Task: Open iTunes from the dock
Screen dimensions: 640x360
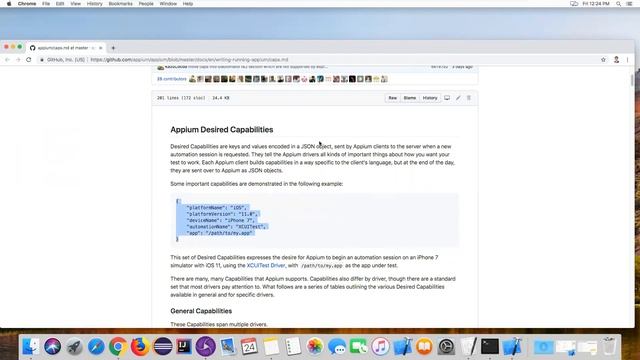Action: [380, 347]
